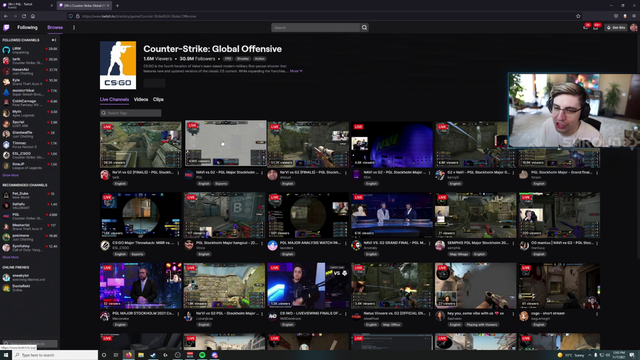Image resolution: width=640 pixels, height=360 pixels.
Task: Click the Windows taskbar search box
Action: [55, 355]
